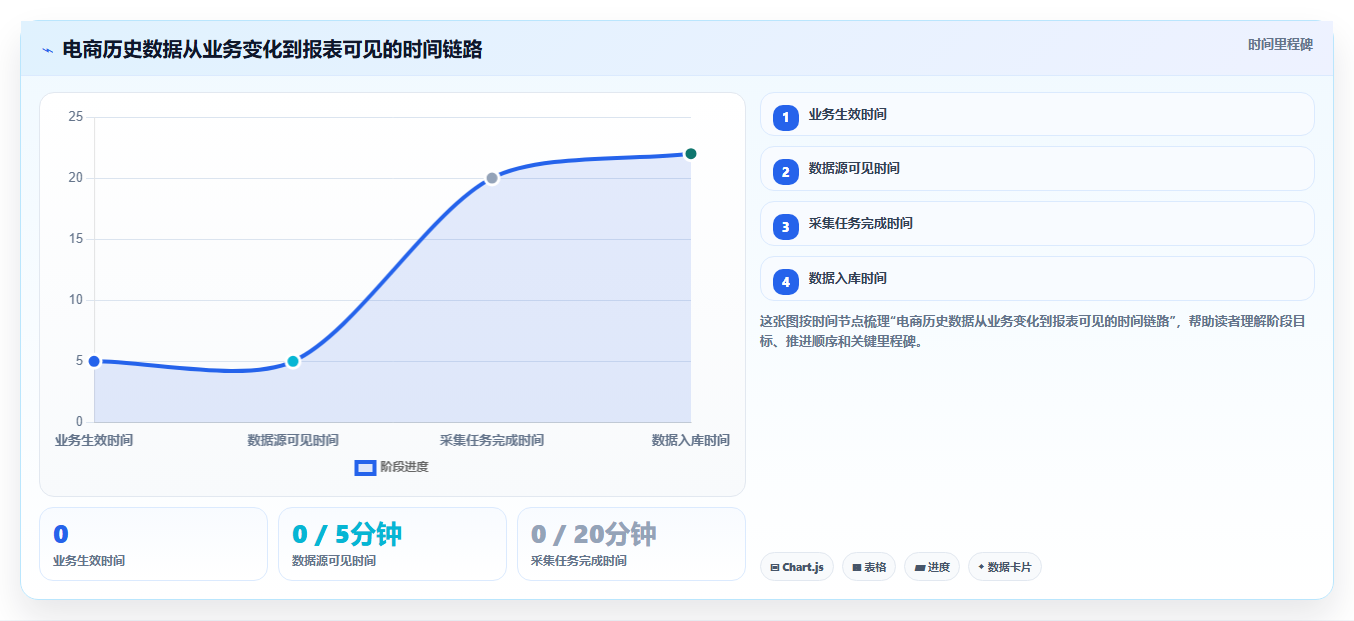Click the number 1 step badge
Viewport: 1354px width, 621px height.
click(786, 117)
